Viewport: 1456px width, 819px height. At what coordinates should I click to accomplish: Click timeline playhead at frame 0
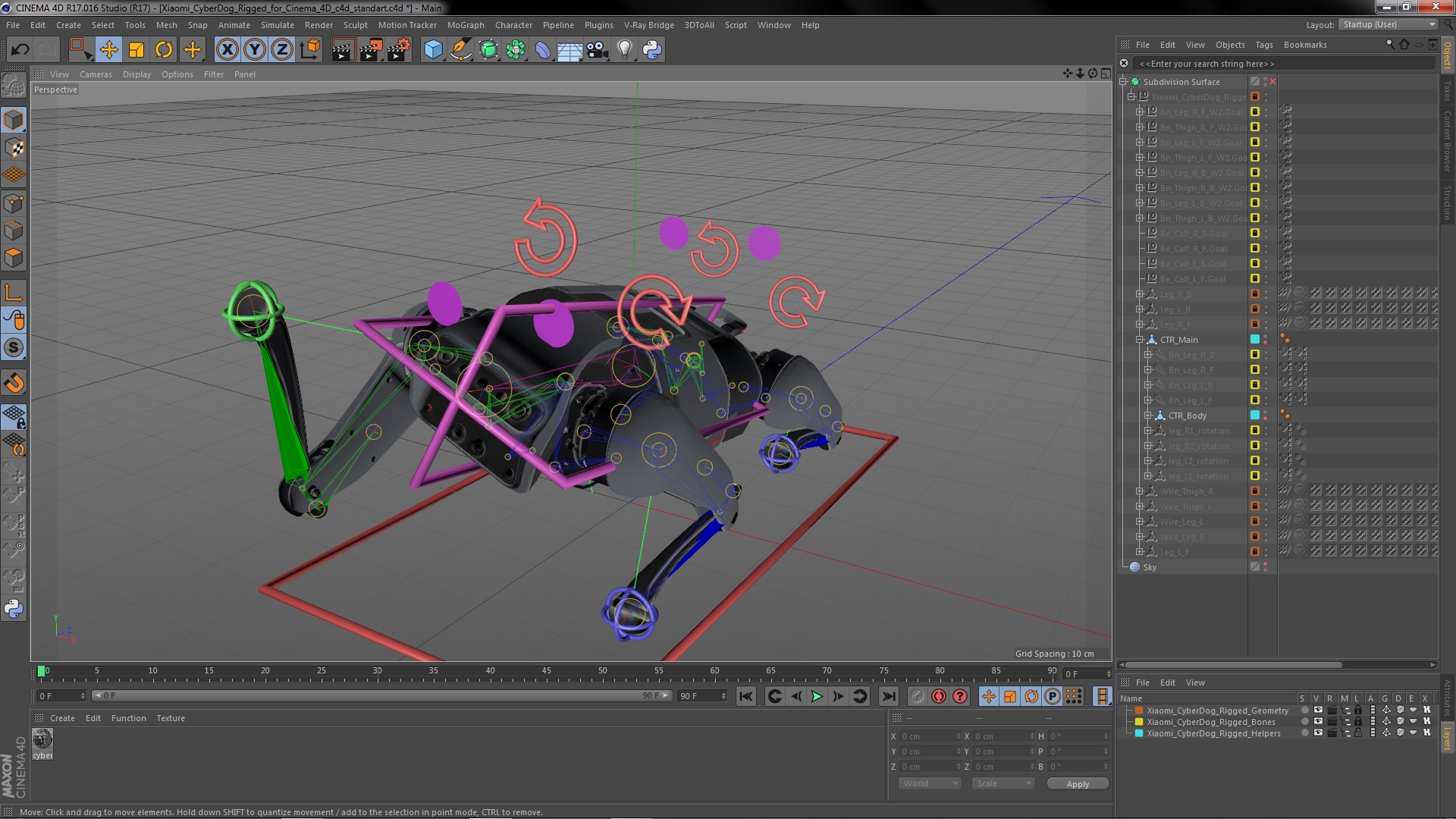click(x=42, y=671)
